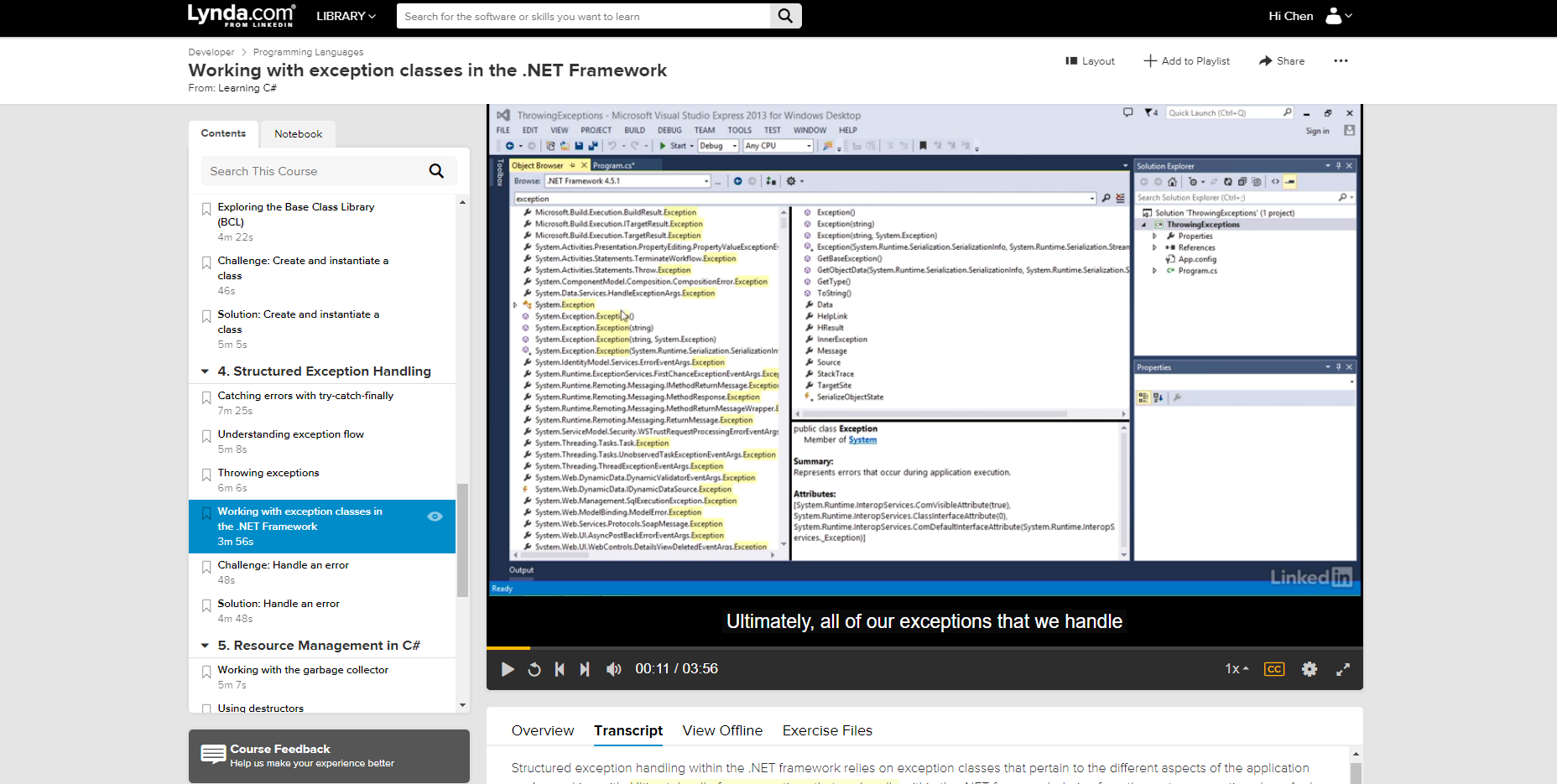Click the Layout icon button
1557x784 pixels.
click(1090, 61)
